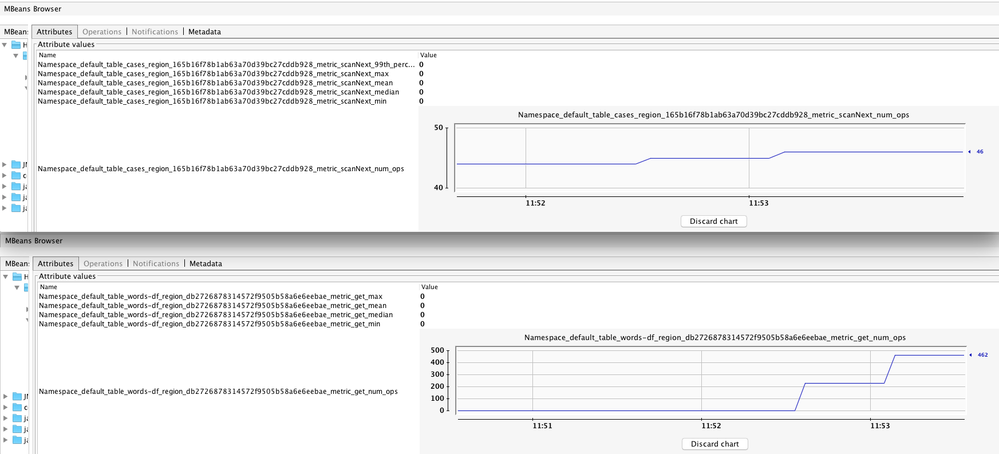Expand the c folder in lower window tree
999x454 pixels.
click(6, 407)
